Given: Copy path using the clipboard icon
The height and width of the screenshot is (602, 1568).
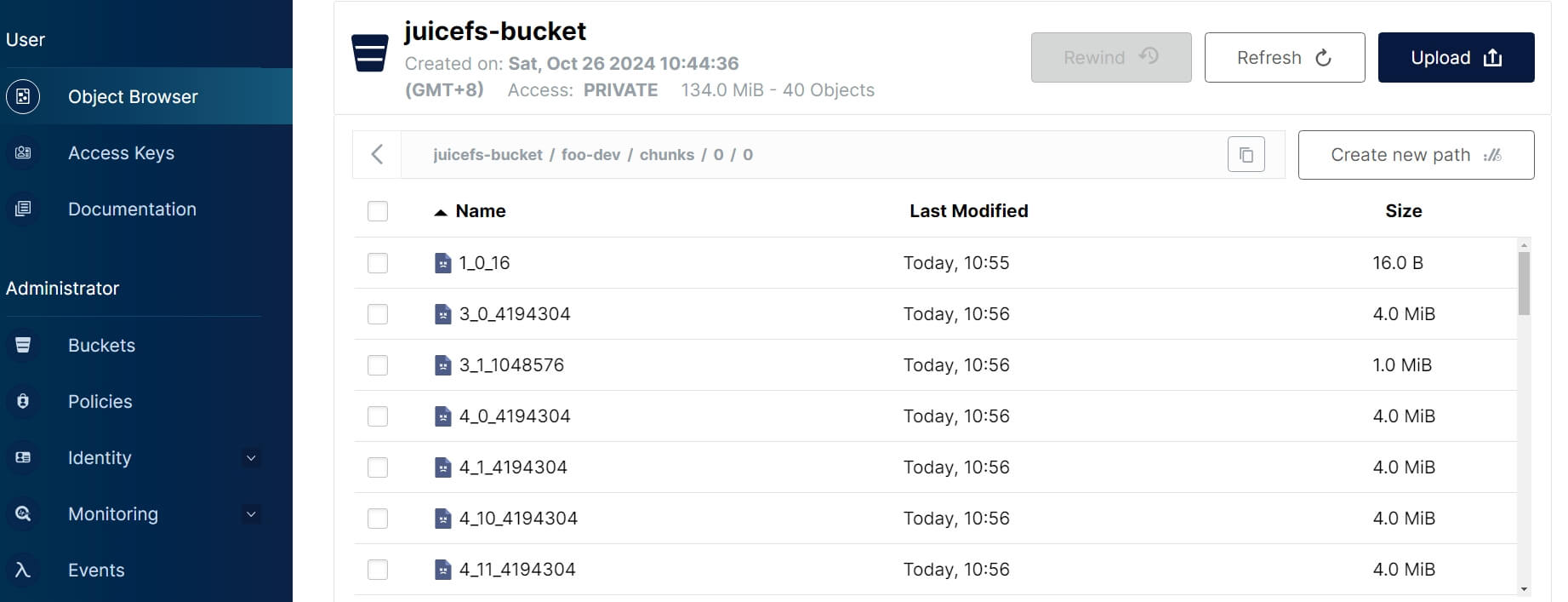Looking at the screenshot, I should [x=1246, y=155].
